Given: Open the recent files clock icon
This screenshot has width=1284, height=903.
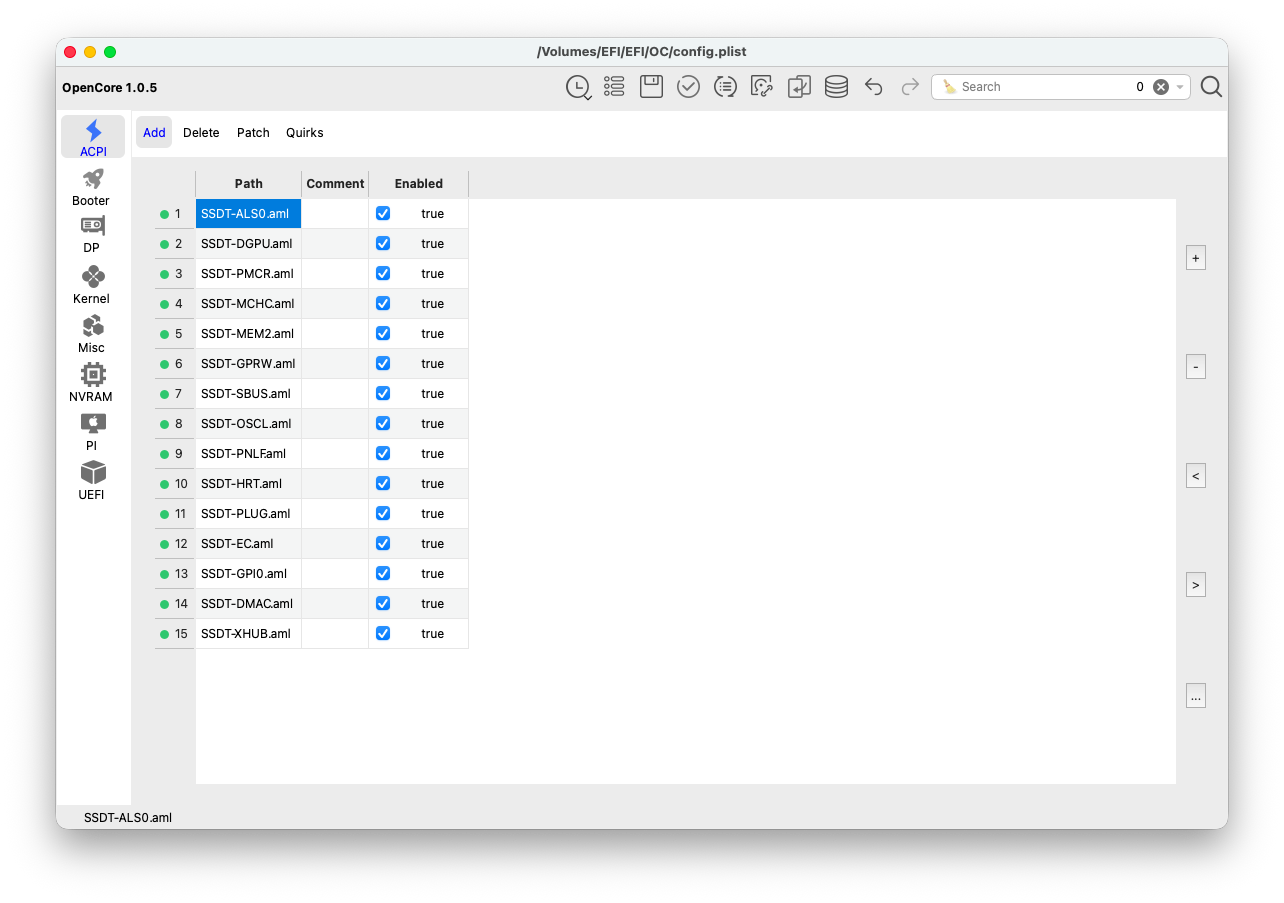Looking at the screenshot, I should (578, 87).
